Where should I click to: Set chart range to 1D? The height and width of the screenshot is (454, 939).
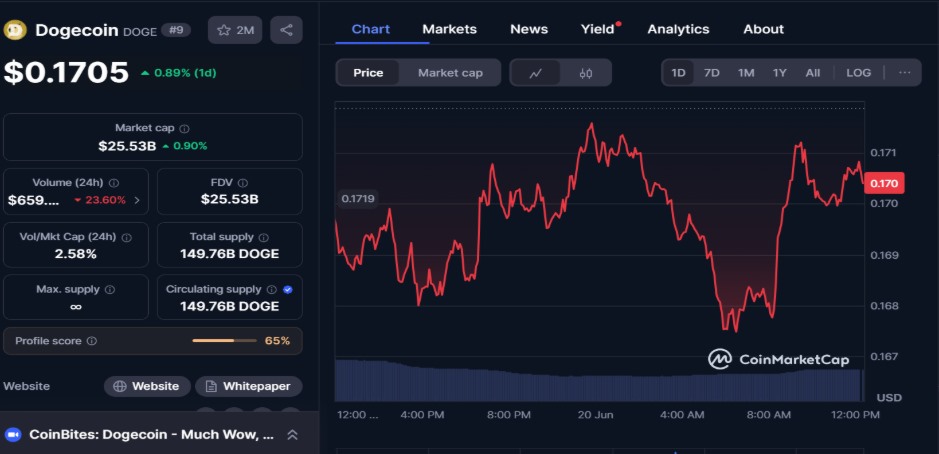coord(678,73)
